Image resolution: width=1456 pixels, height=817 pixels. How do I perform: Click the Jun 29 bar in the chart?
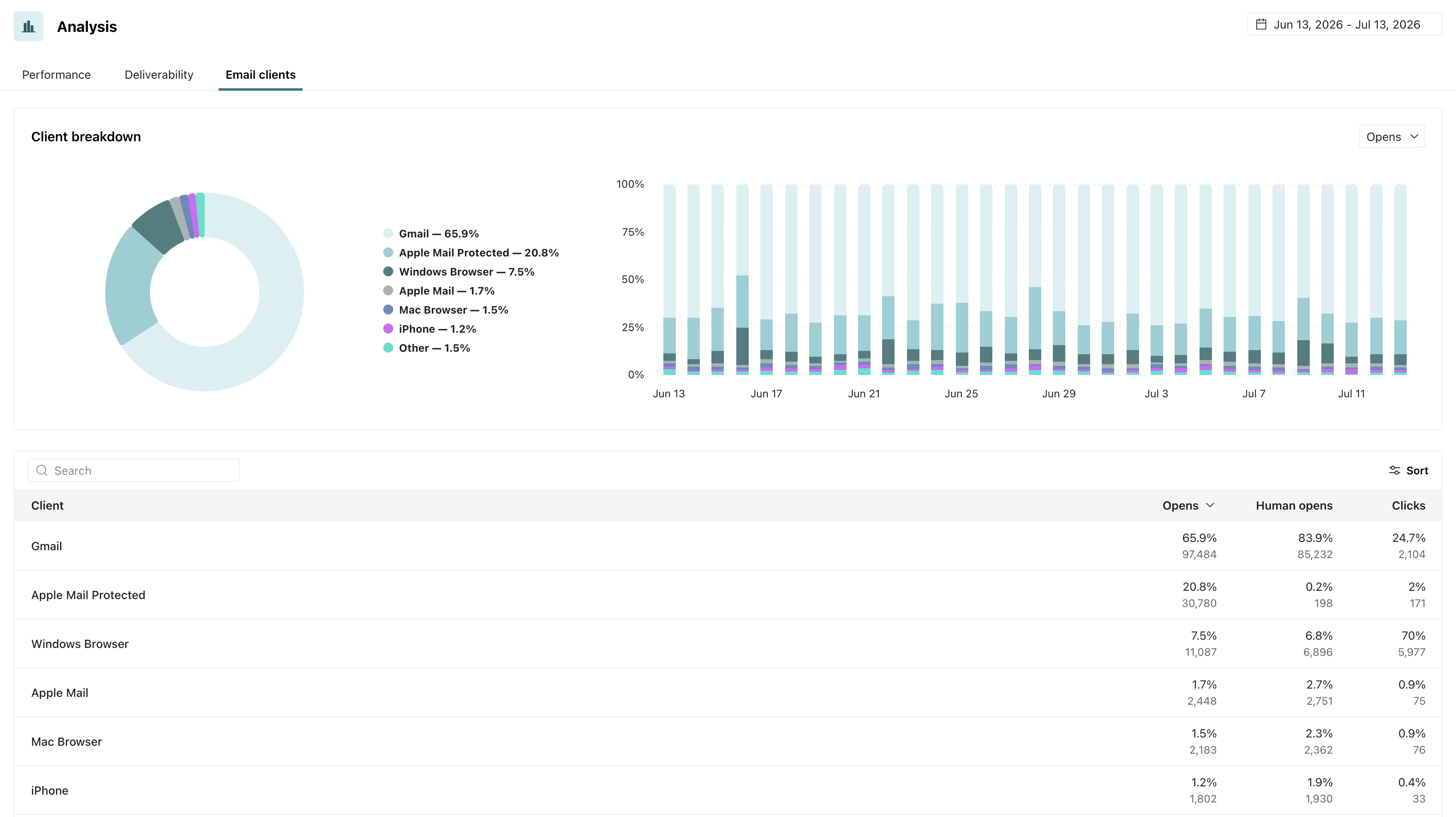1059,280
